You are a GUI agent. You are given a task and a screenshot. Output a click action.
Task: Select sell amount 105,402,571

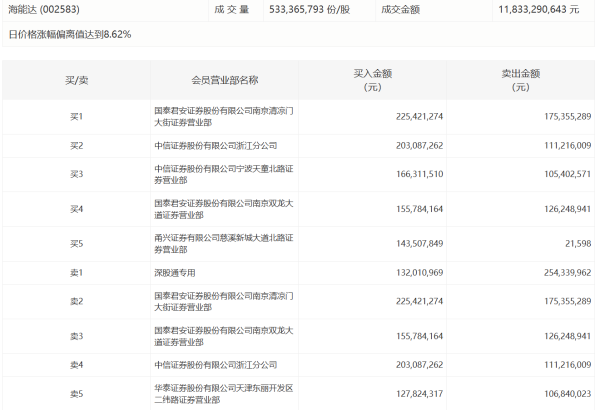[568, 175]
